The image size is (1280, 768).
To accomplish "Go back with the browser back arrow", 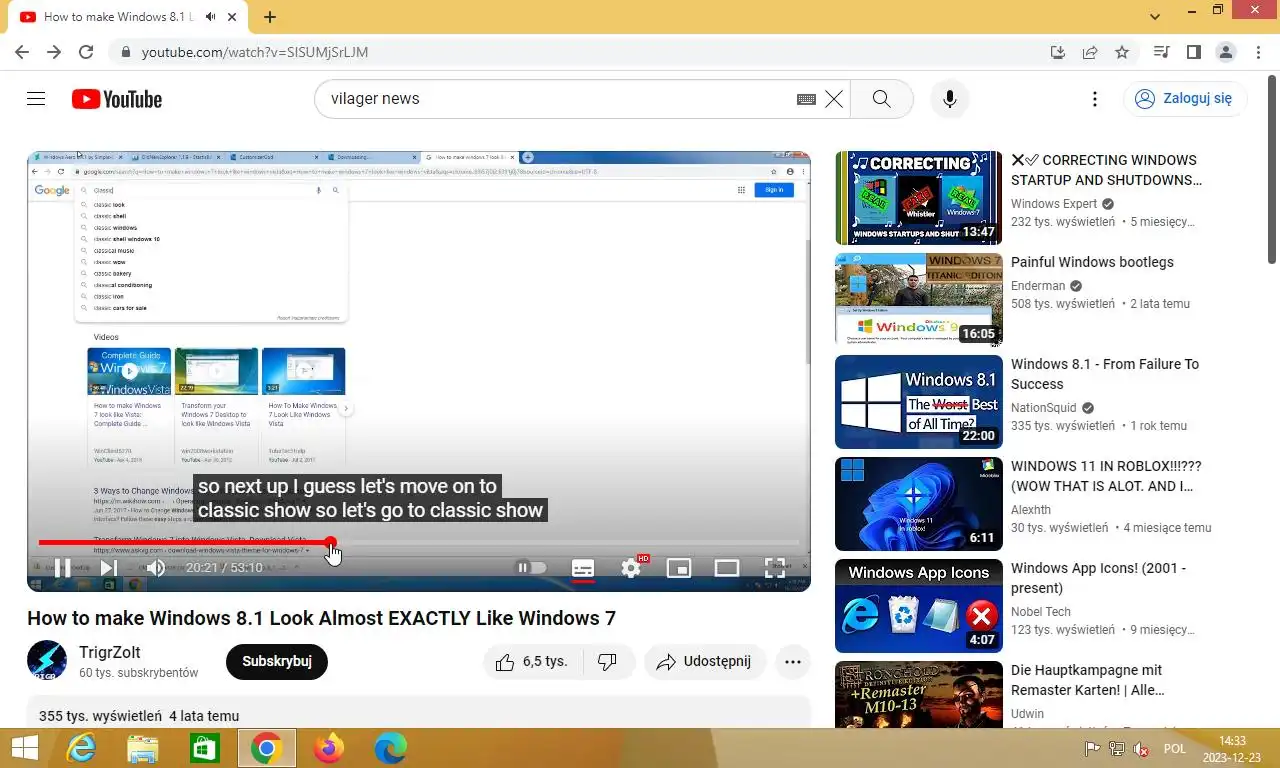I will click(22, 52).
